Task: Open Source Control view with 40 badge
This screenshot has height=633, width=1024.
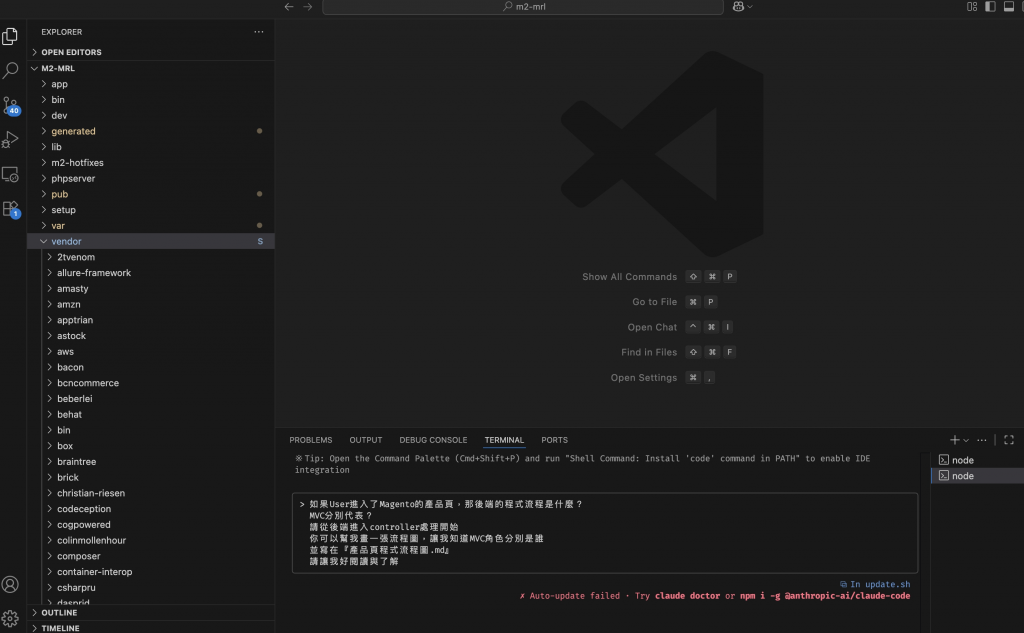Action: [x=11, y=105]
